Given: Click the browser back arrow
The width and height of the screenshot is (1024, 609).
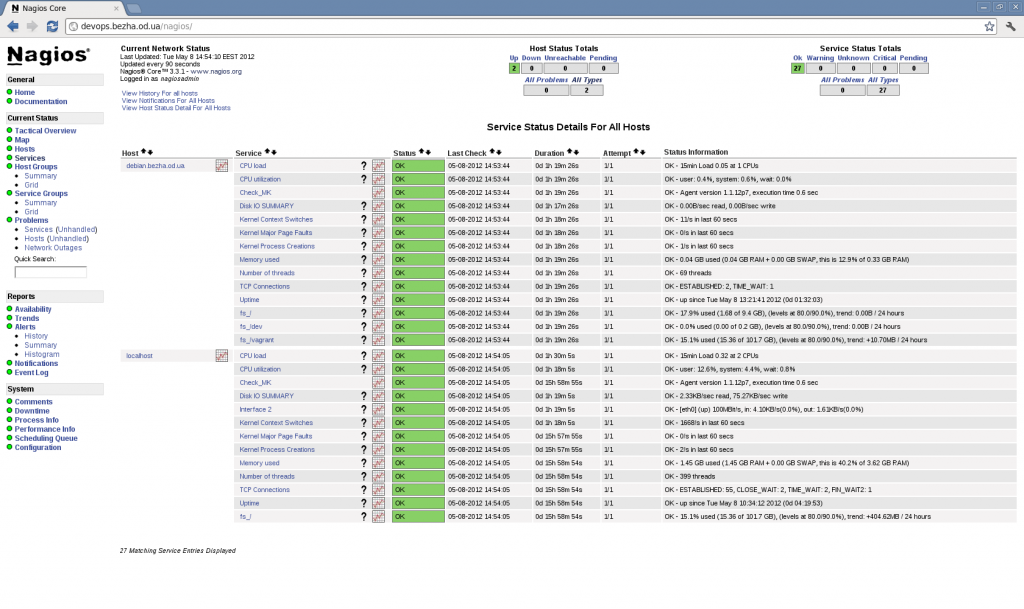Looking at the screenshot, I should [11, 26].
